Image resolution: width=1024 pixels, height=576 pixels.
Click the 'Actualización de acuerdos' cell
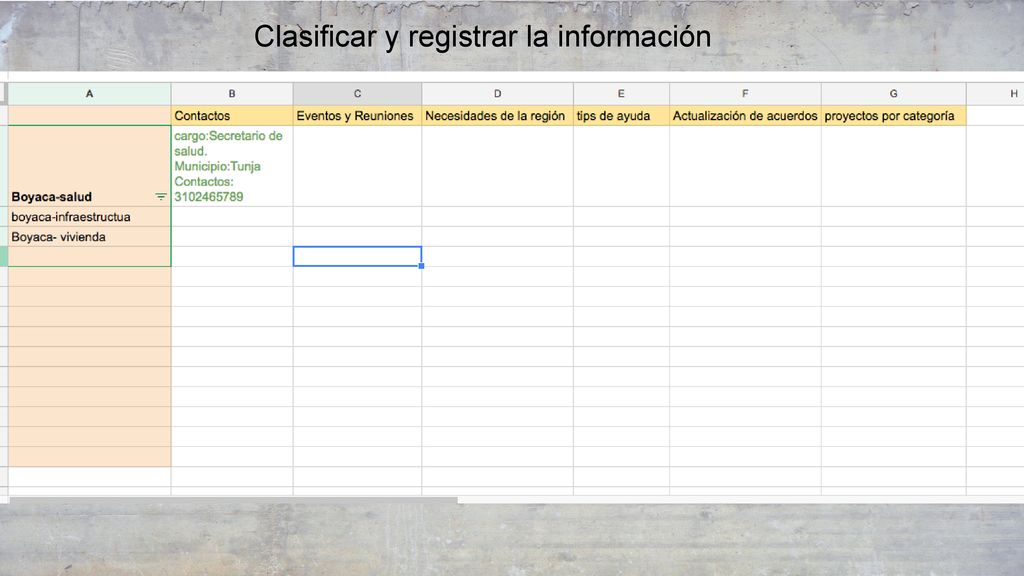745,116
